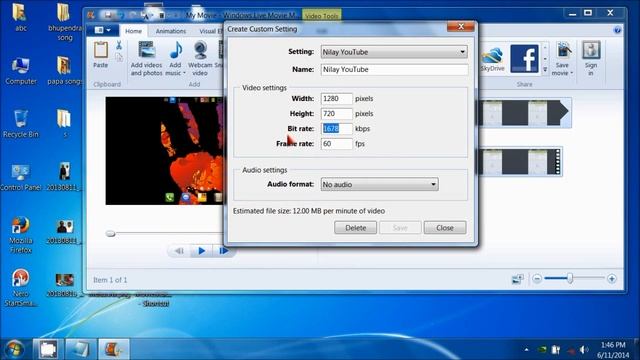This screenshot has height=360, width=640.
Task: Open Movie Maker help icon
Action: pos(617,30)
